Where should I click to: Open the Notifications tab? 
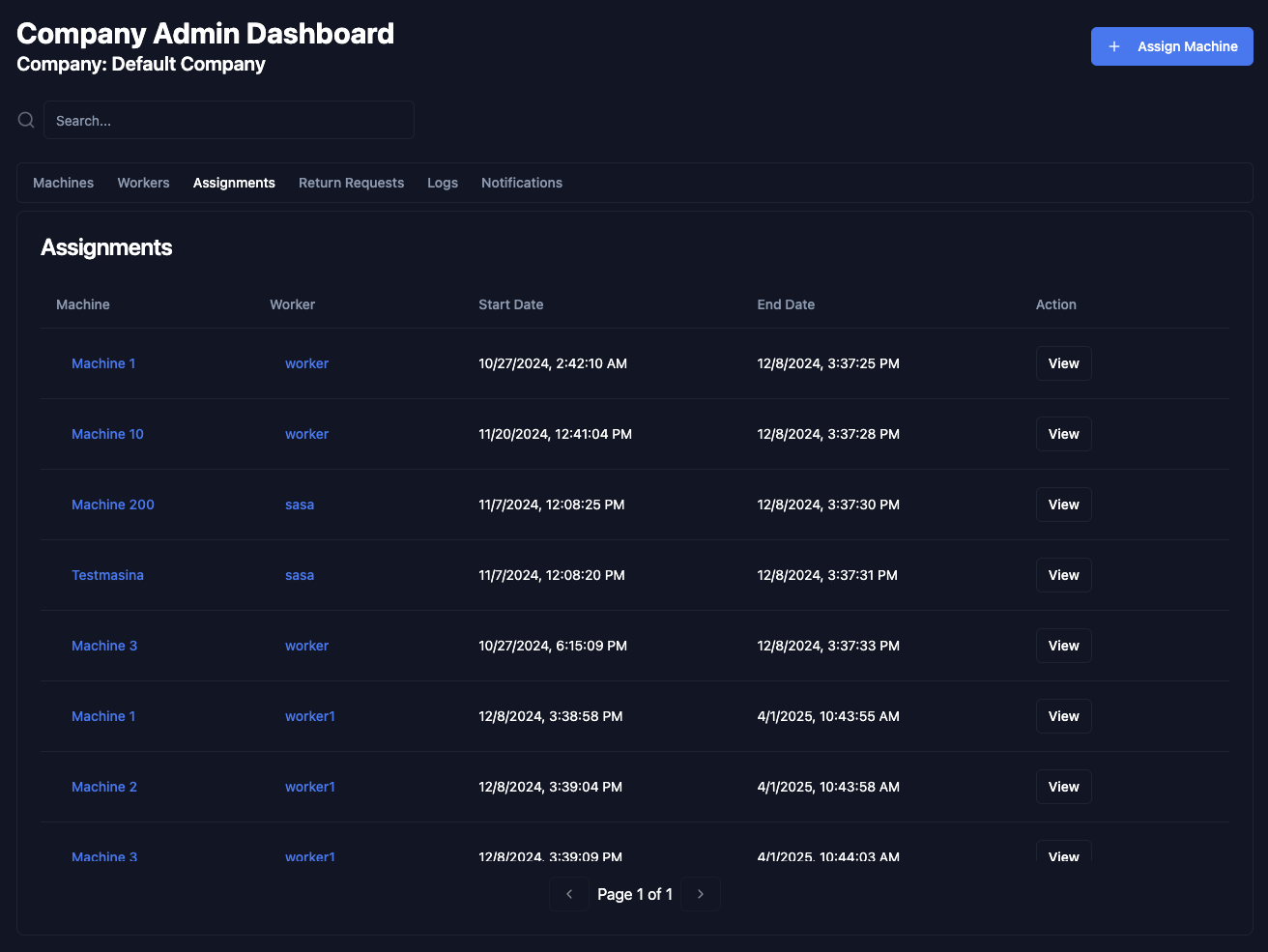[x=521, y=183]
